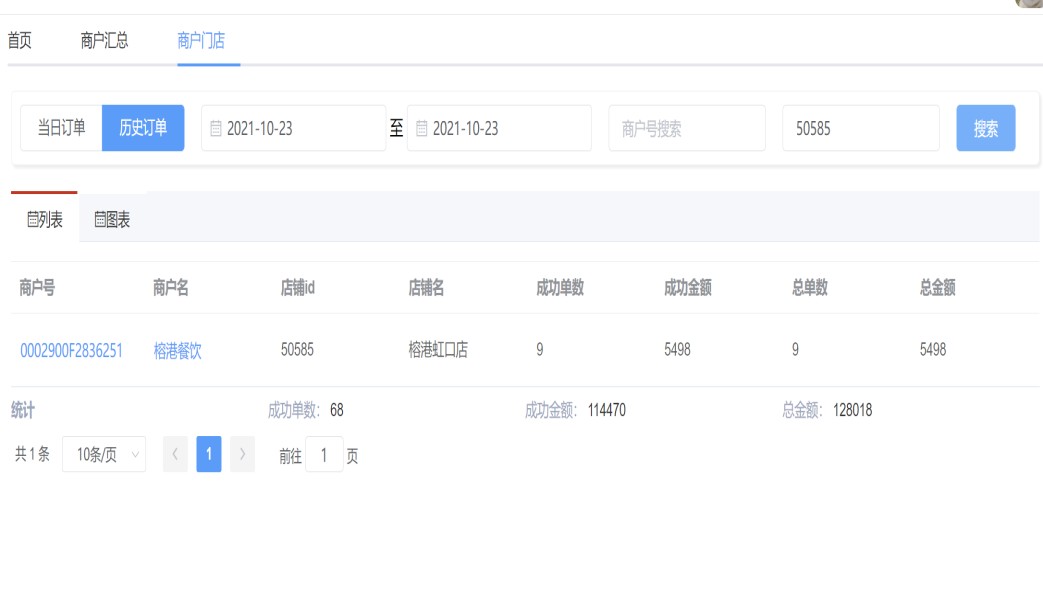This screenshot has height=605, width=1043.
Task: Open the 首页 tab
Action: point(20,41)
